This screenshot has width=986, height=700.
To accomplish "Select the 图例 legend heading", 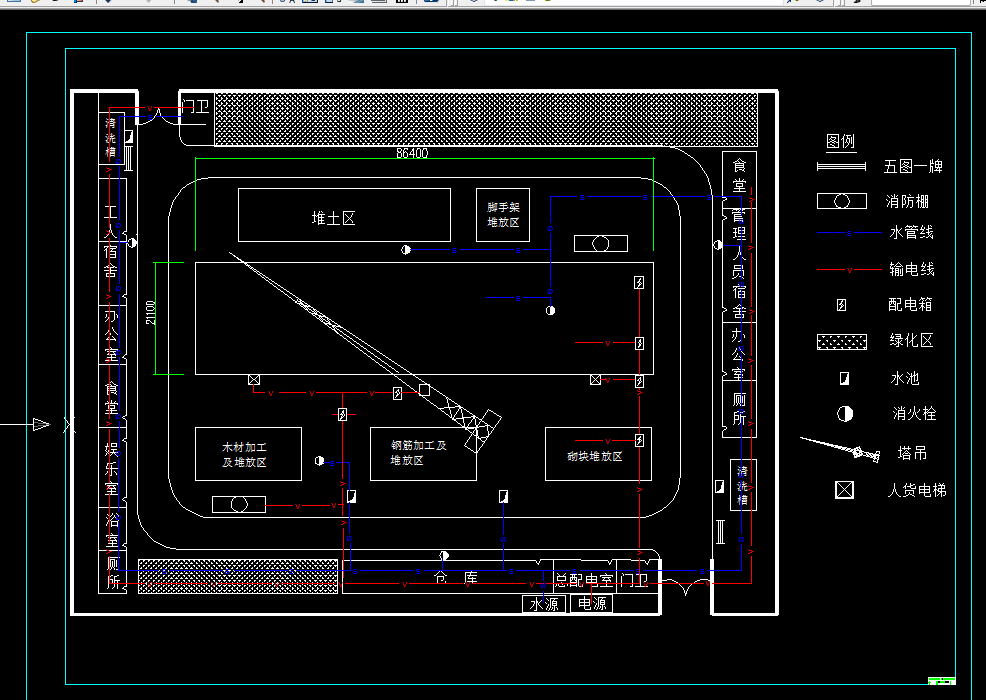I will pos(841,142).
